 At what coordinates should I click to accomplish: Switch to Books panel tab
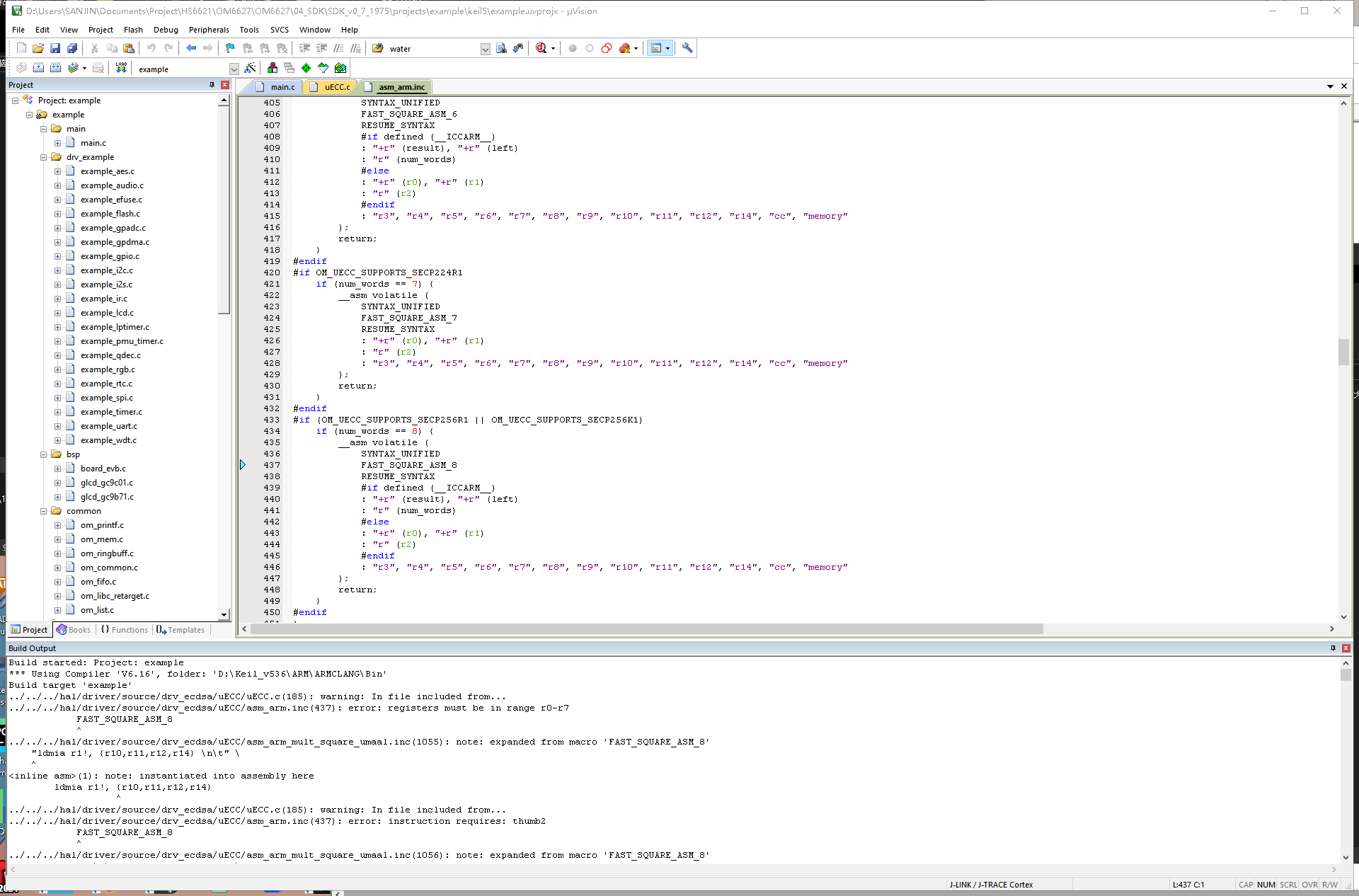(74, 630)
